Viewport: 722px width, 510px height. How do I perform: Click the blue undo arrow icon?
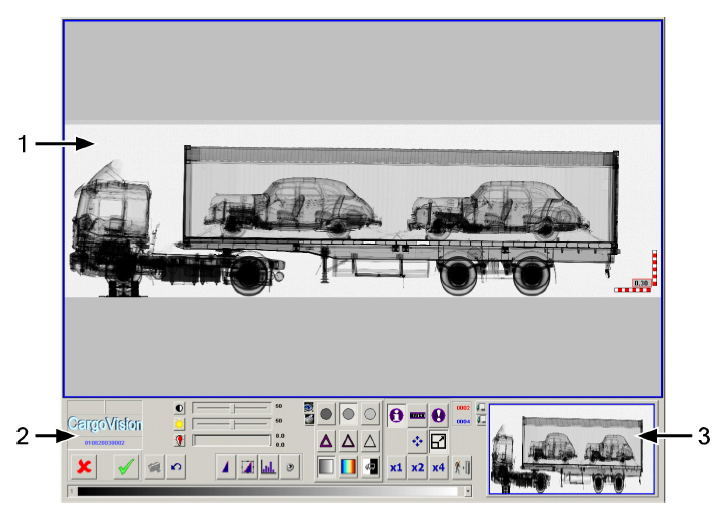point(176,467)
